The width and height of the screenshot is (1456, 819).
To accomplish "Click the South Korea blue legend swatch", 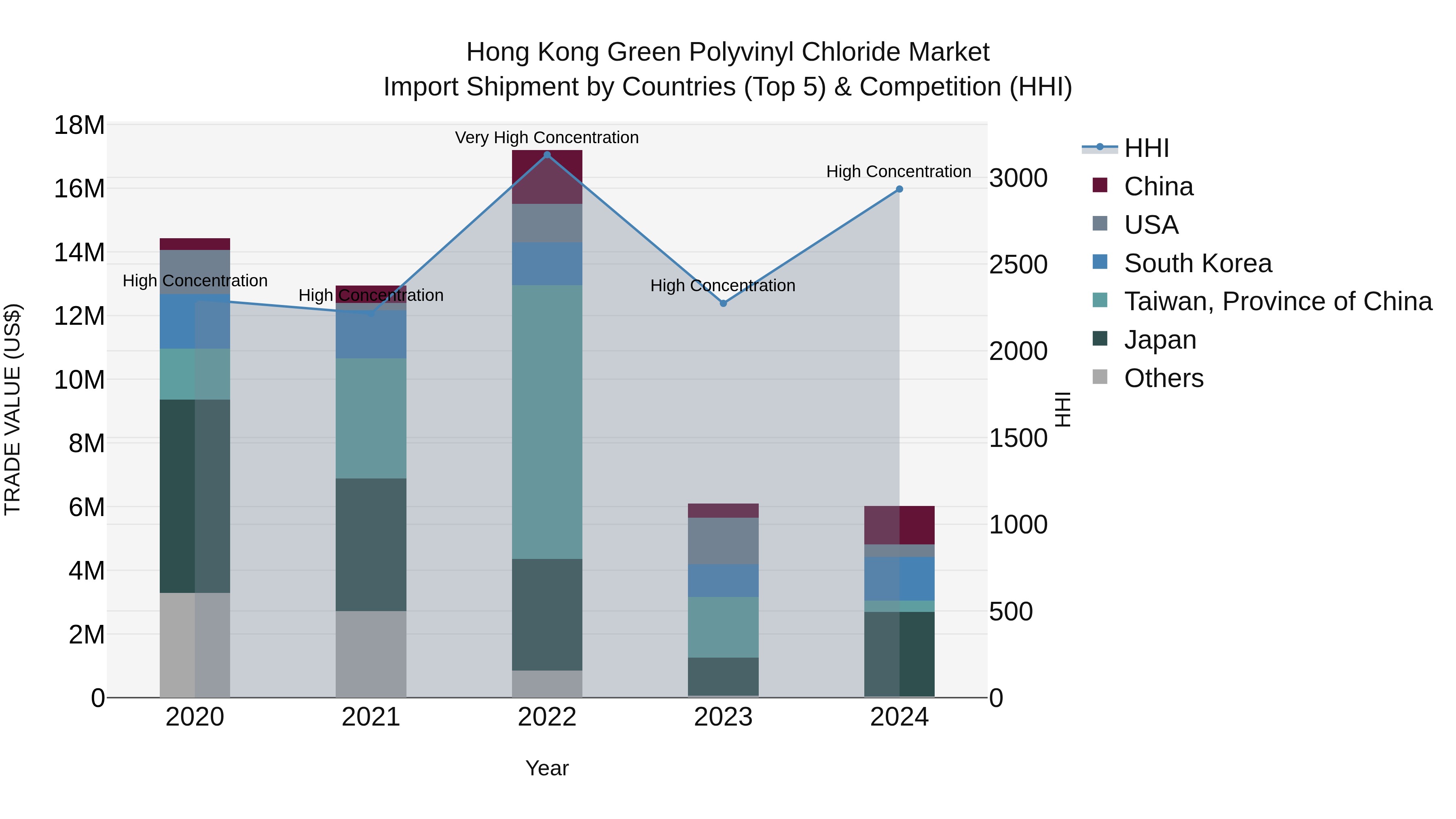I will pyautogui.click(x=1100, y=262).
